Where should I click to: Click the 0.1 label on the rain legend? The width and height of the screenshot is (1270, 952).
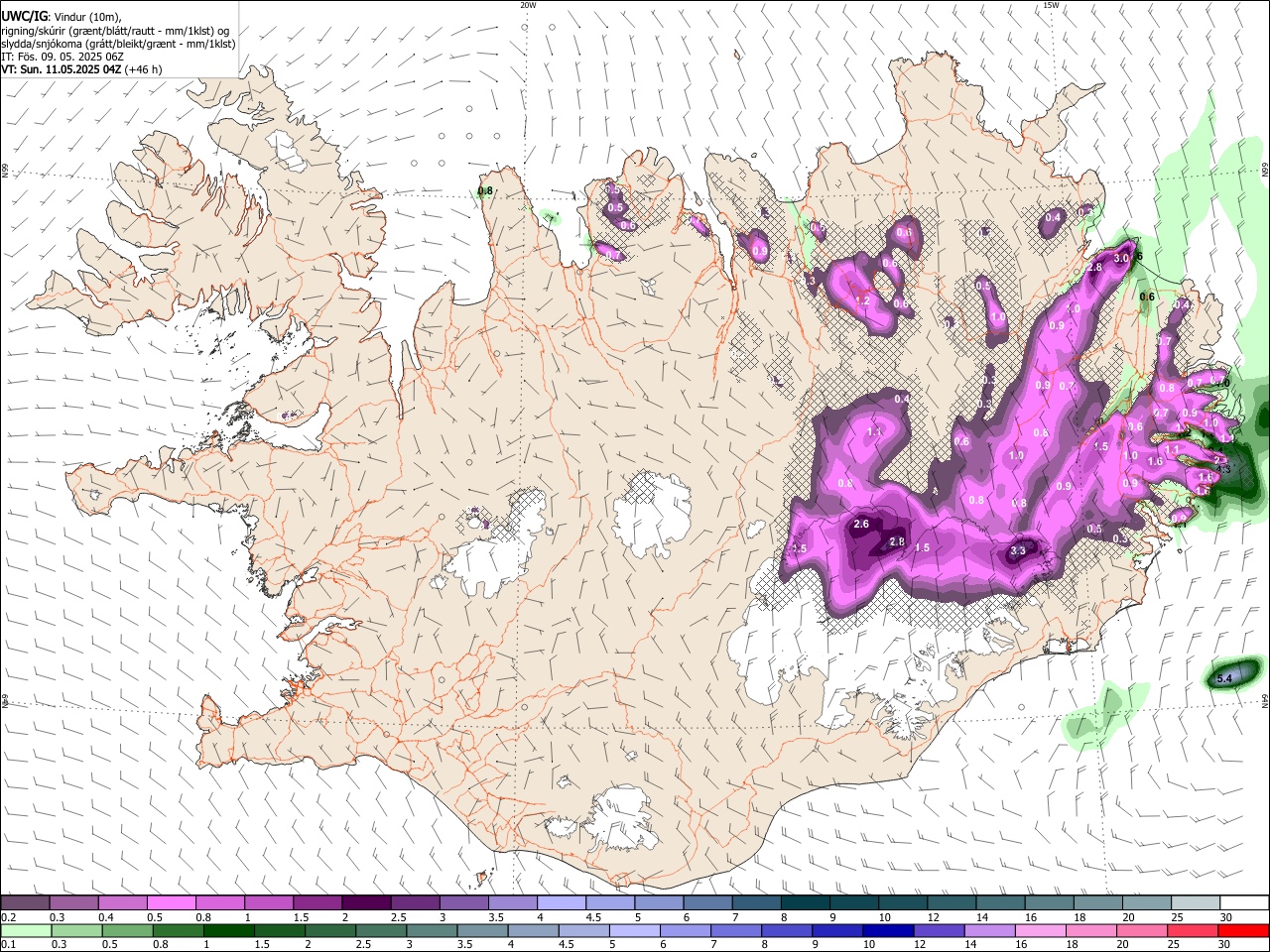pos(8,944)
